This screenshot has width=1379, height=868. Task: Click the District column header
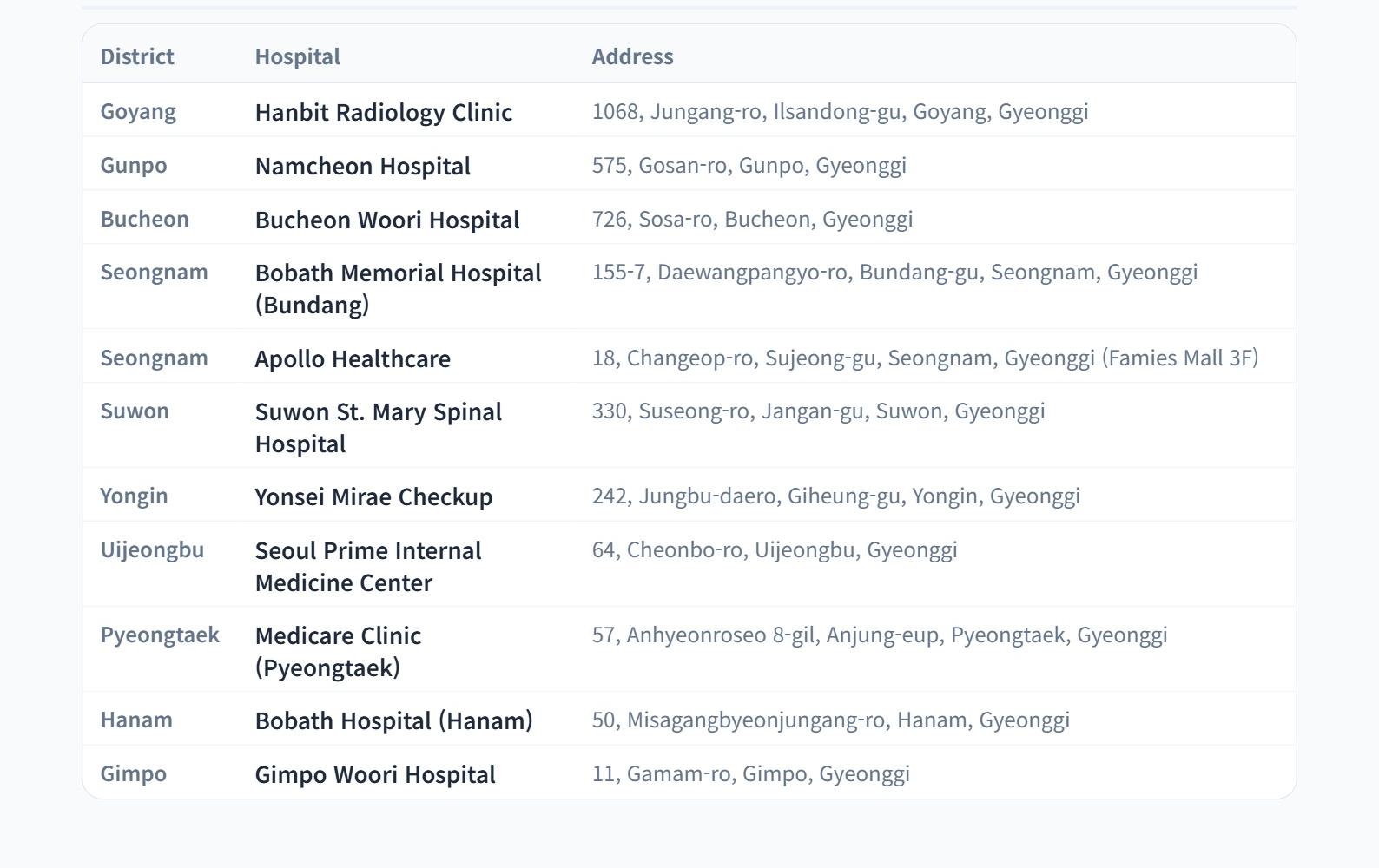coord(137,56)
